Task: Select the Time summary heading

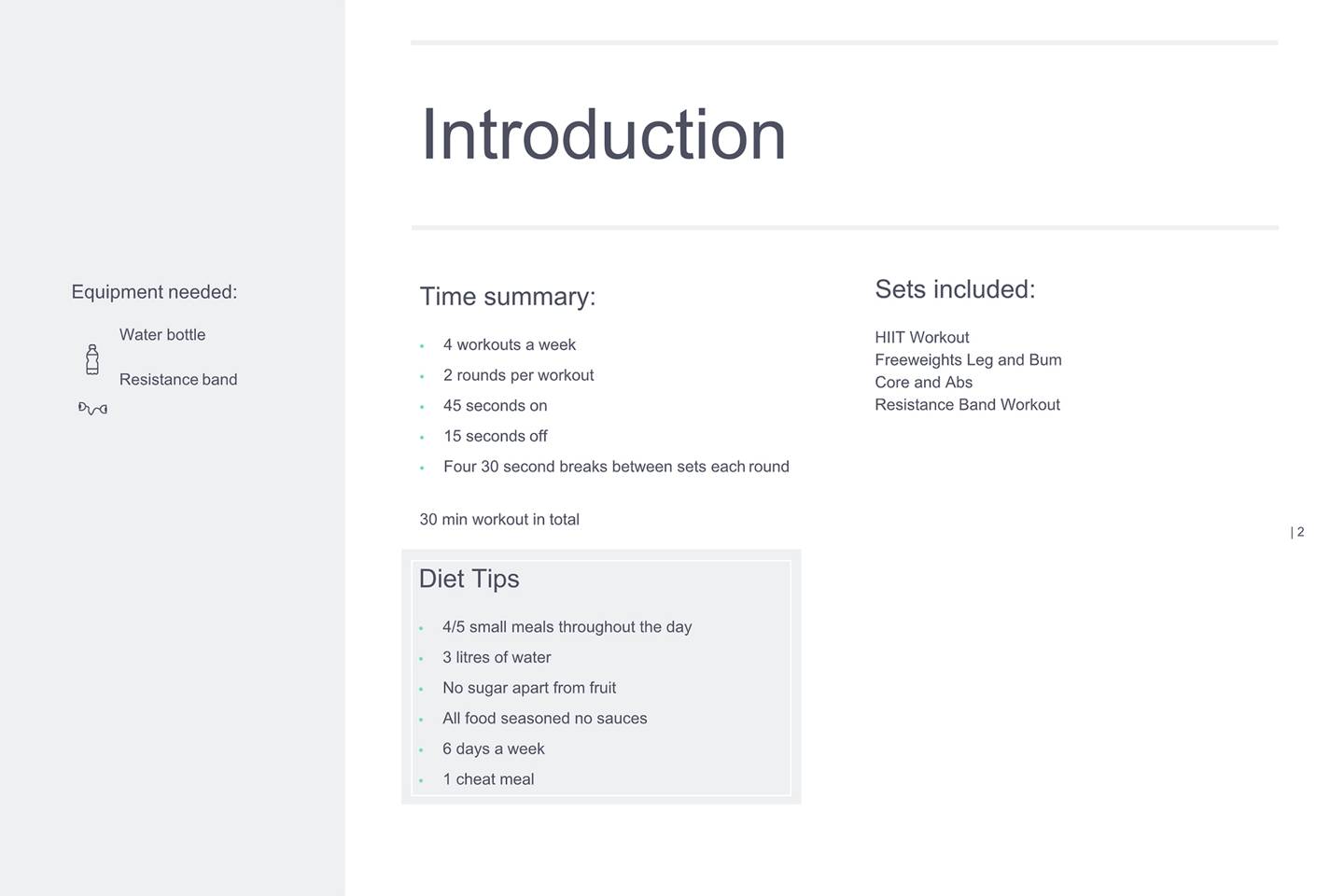Action: tap(507, 297)
